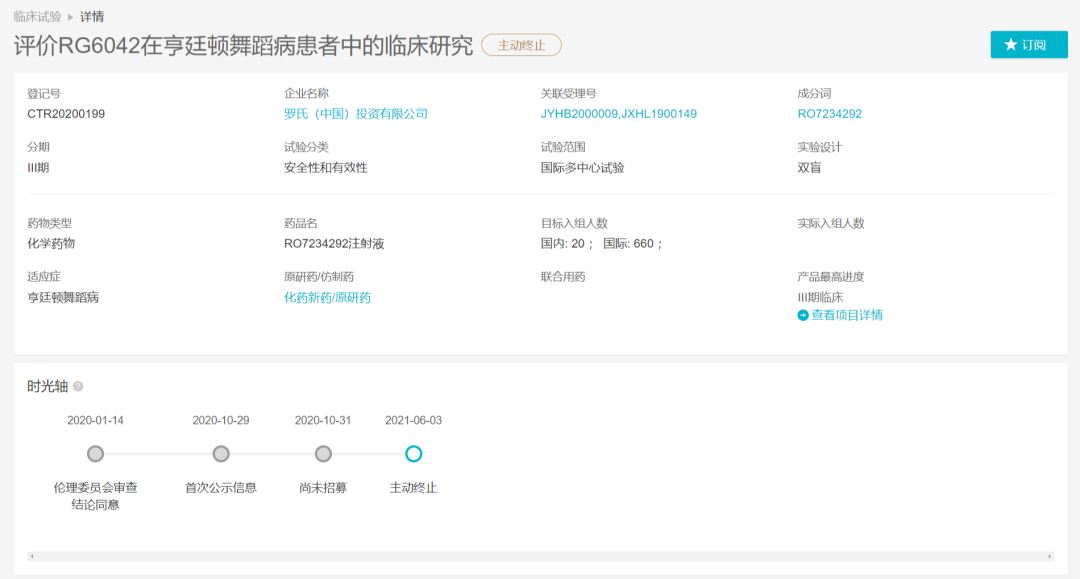1080x579 pixels.
Task: Select the 2020-10-31 尚未招募 timeline node
Action: 323,454
